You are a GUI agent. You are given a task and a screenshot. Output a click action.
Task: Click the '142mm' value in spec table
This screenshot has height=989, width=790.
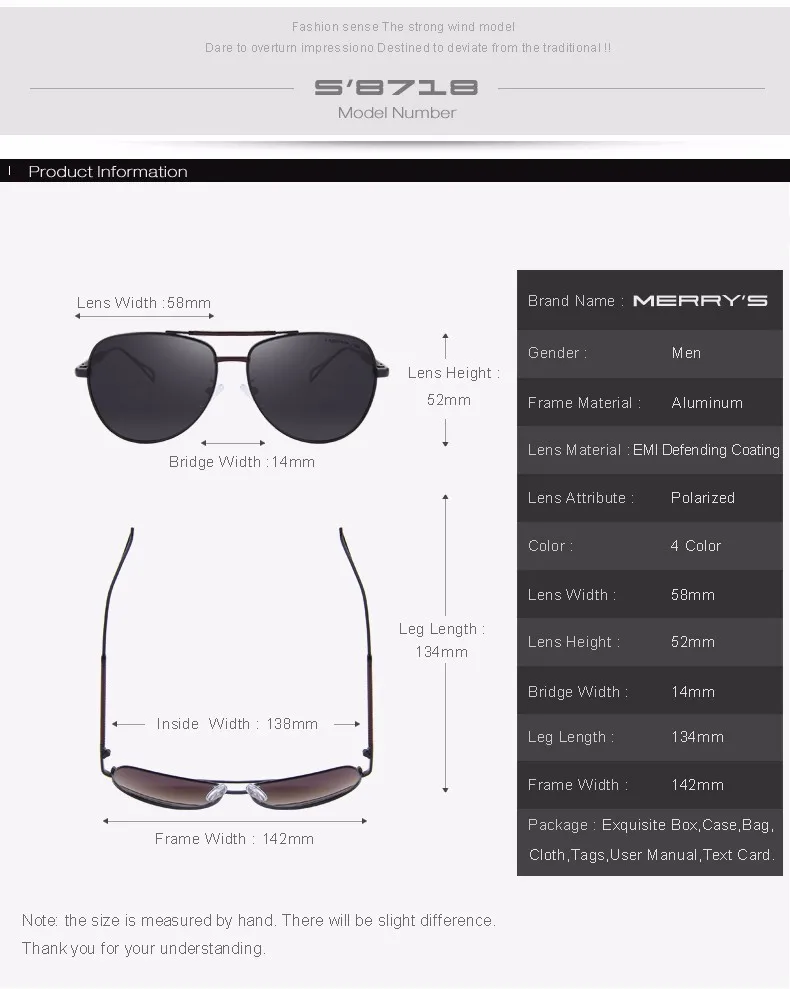pos(697,785)
